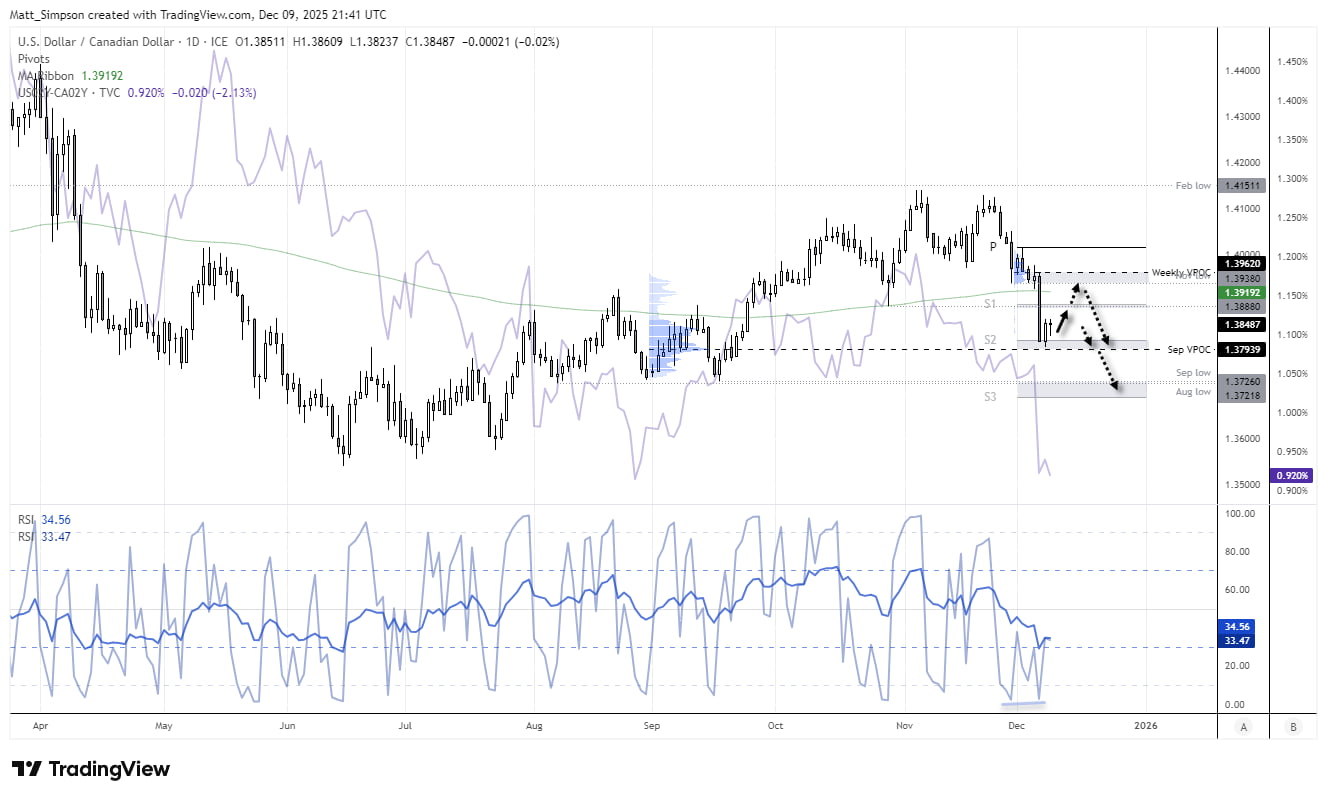1327x799 pixels.
Task: Click the 1.38487 current price tag
Action: tap(1241, 324)
